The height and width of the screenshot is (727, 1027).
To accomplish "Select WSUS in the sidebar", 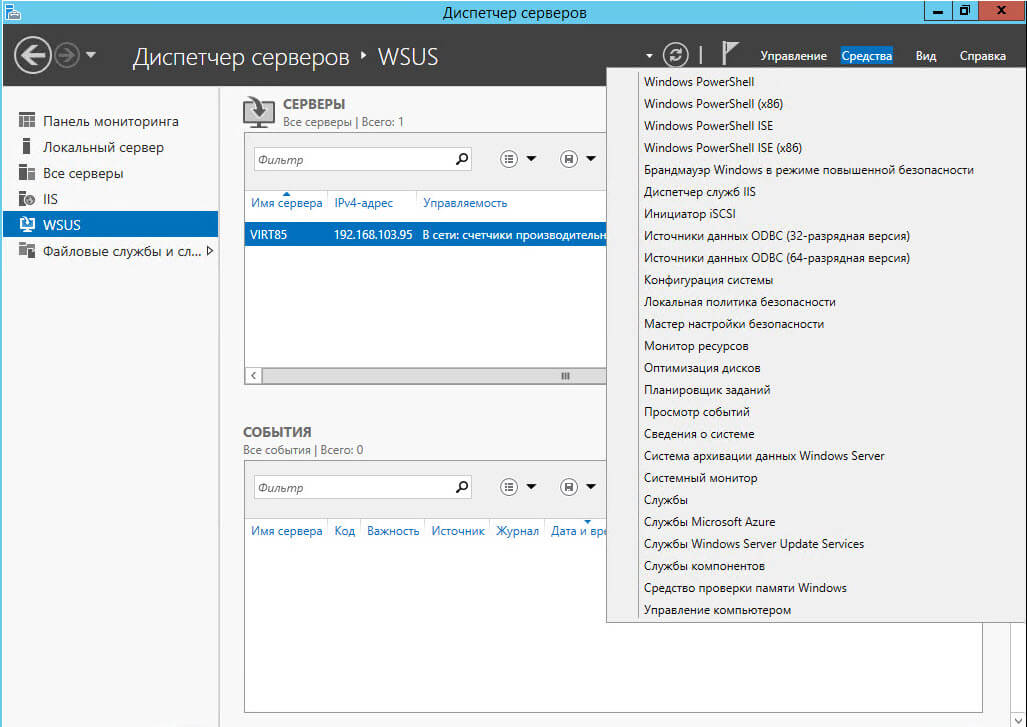I will [111, 225].
